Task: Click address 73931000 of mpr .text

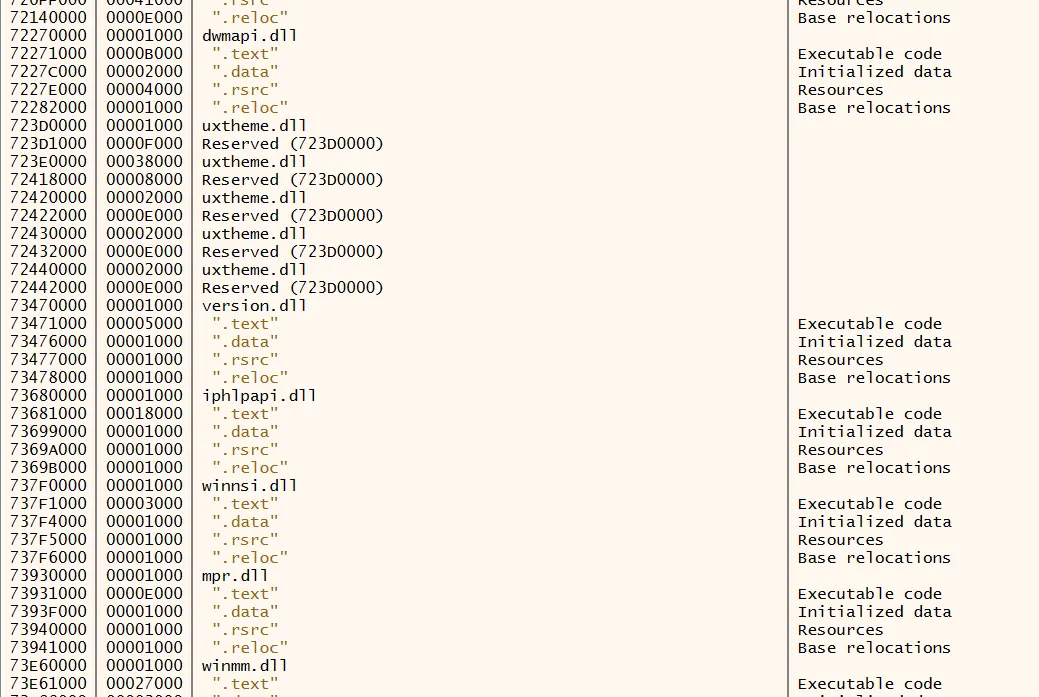Action: (48, 594)
